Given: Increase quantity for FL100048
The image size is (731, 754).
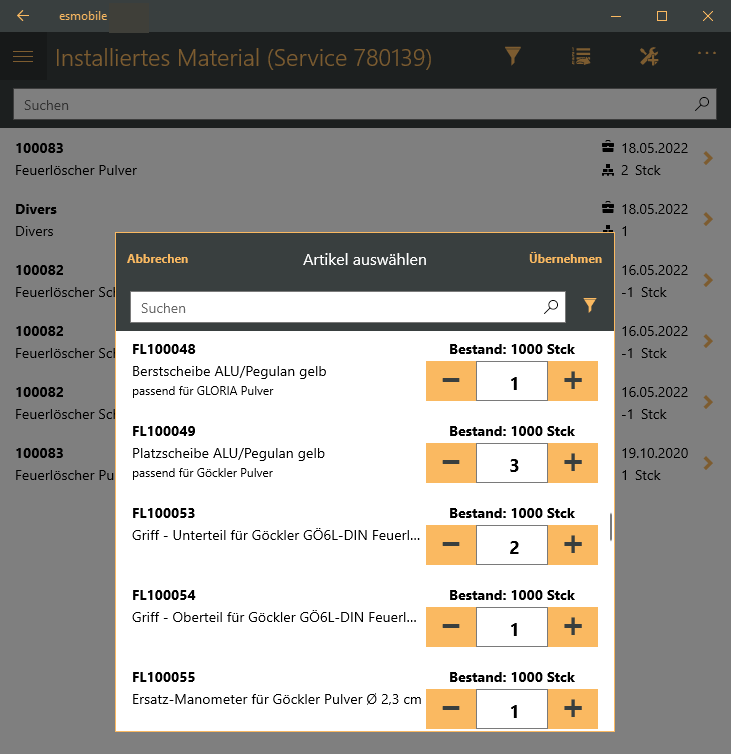Looking at the screenshot, I should click(x=572, y=382).
